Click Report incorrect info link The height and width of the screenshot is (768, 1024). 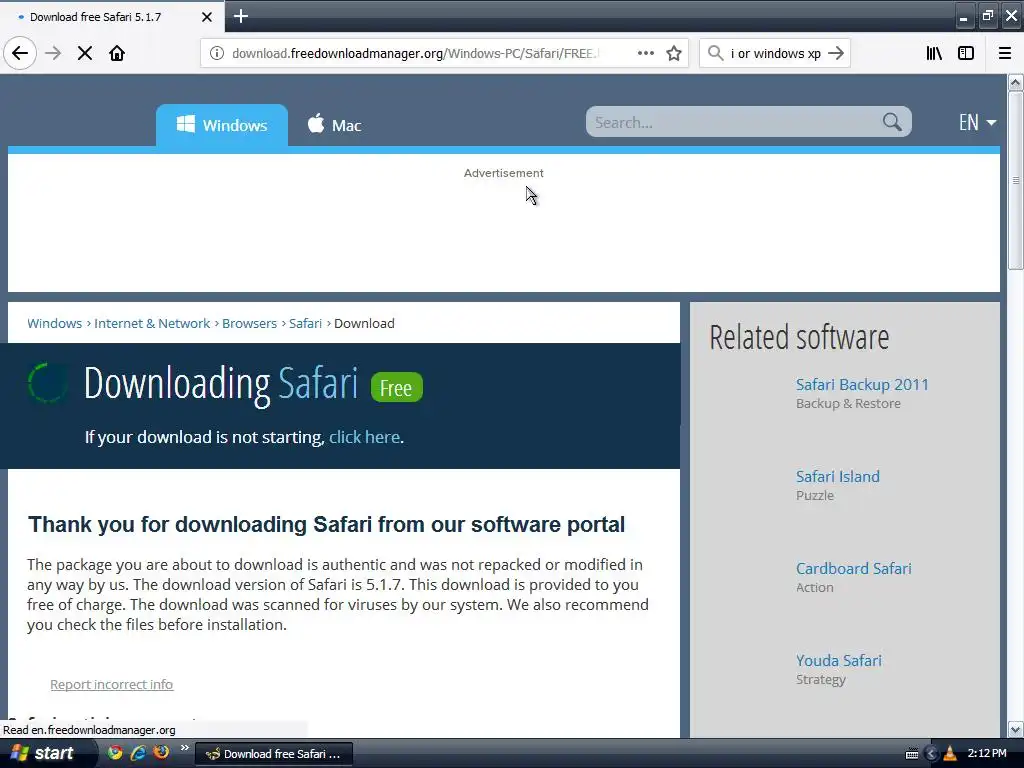[x=112, y=684]
